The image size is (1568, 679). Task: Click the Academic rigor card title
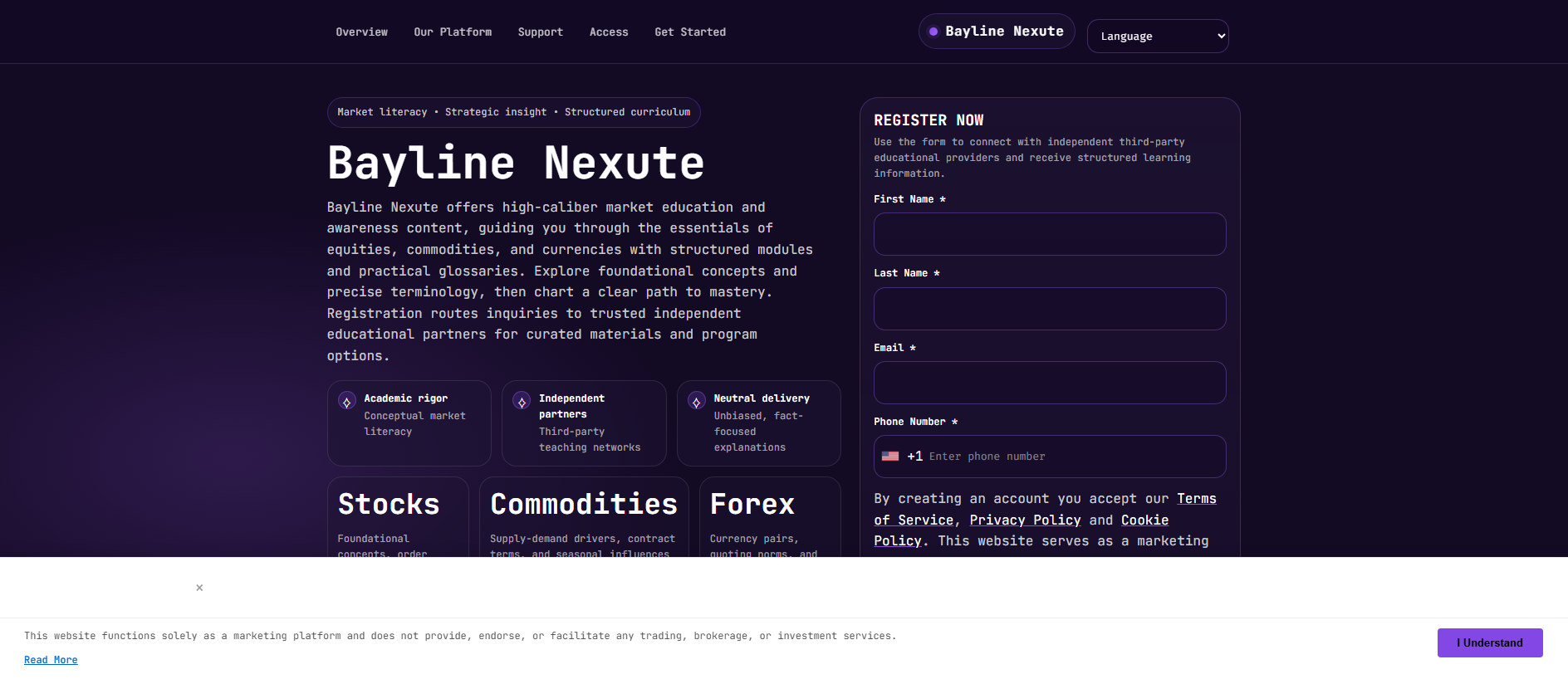pyautogui.click(x=405, y=398)
